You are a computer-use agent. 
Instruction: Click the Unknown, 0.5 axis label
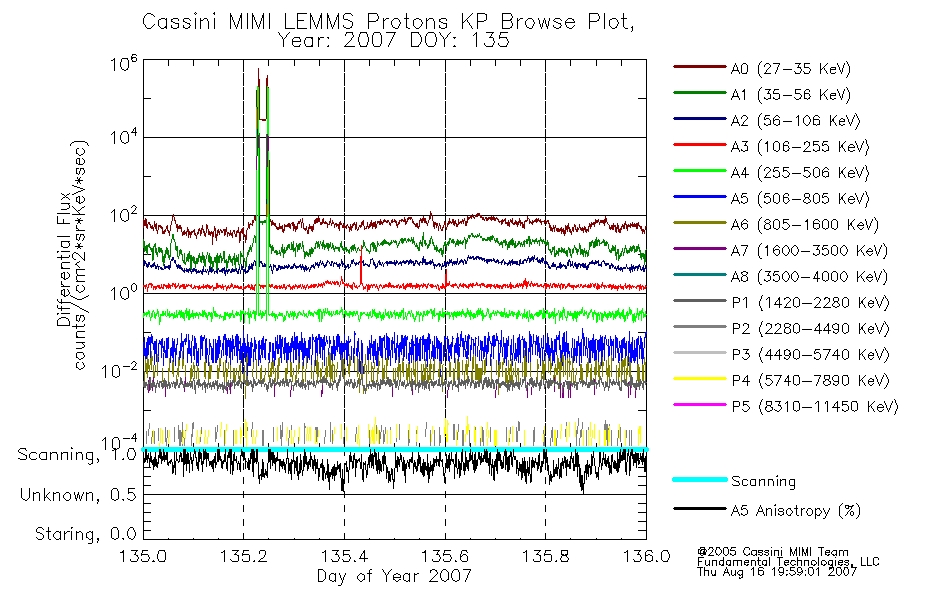click(78, 495)
